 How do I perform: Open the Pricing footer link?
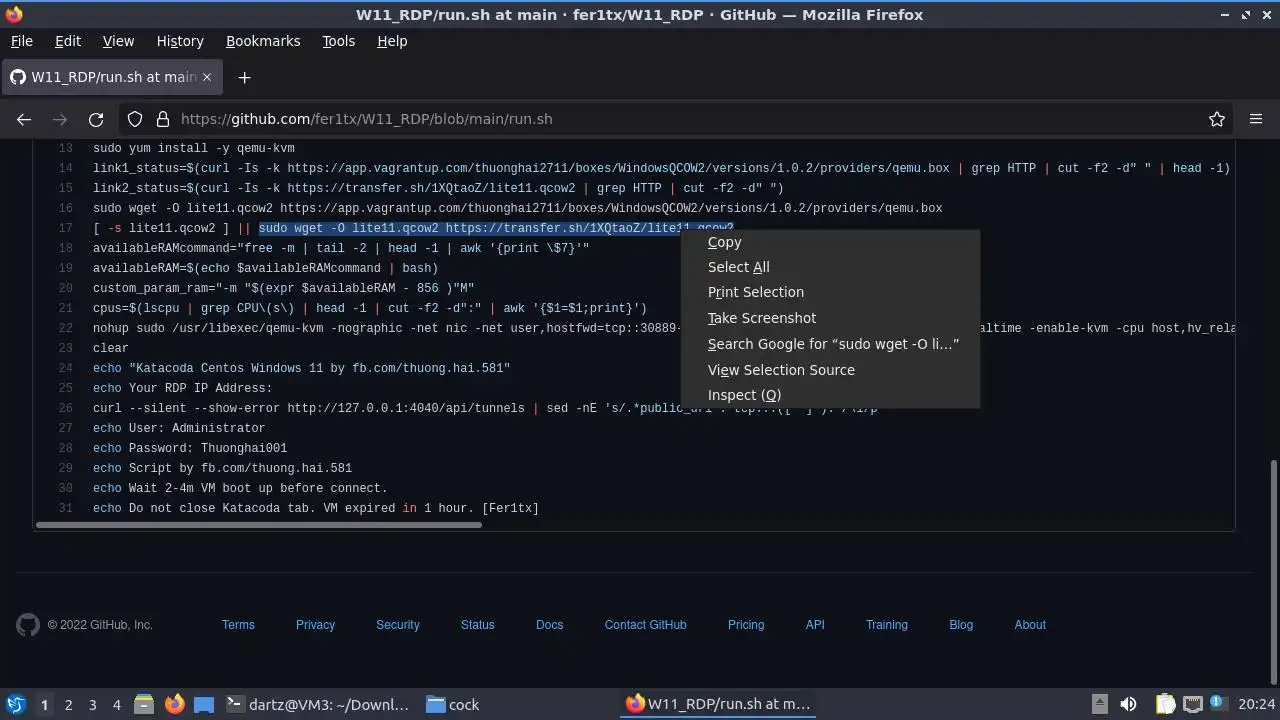[x=746, y=625]
